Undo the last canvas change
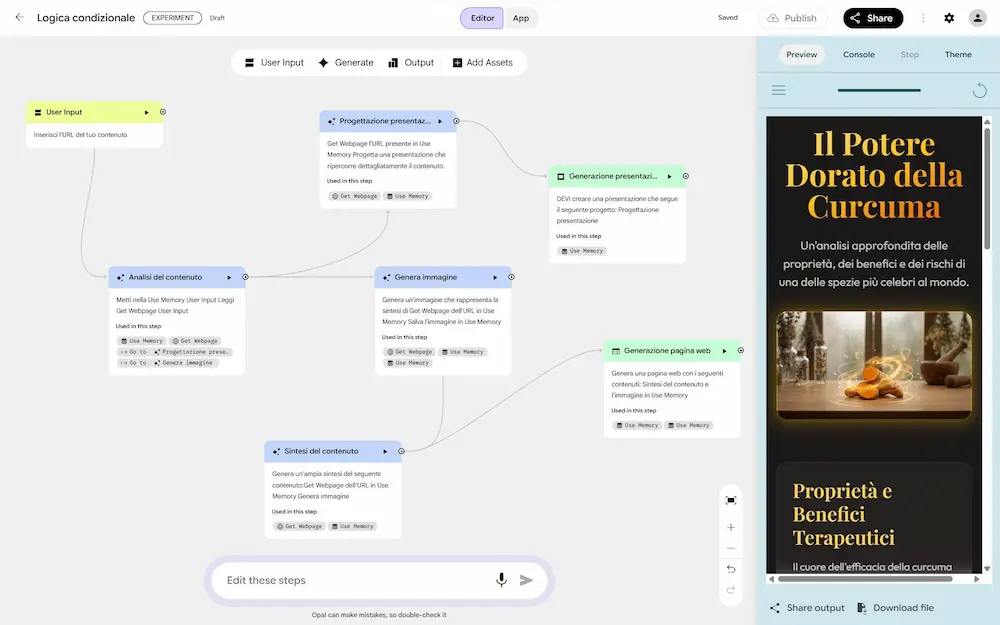 (731, 570)
